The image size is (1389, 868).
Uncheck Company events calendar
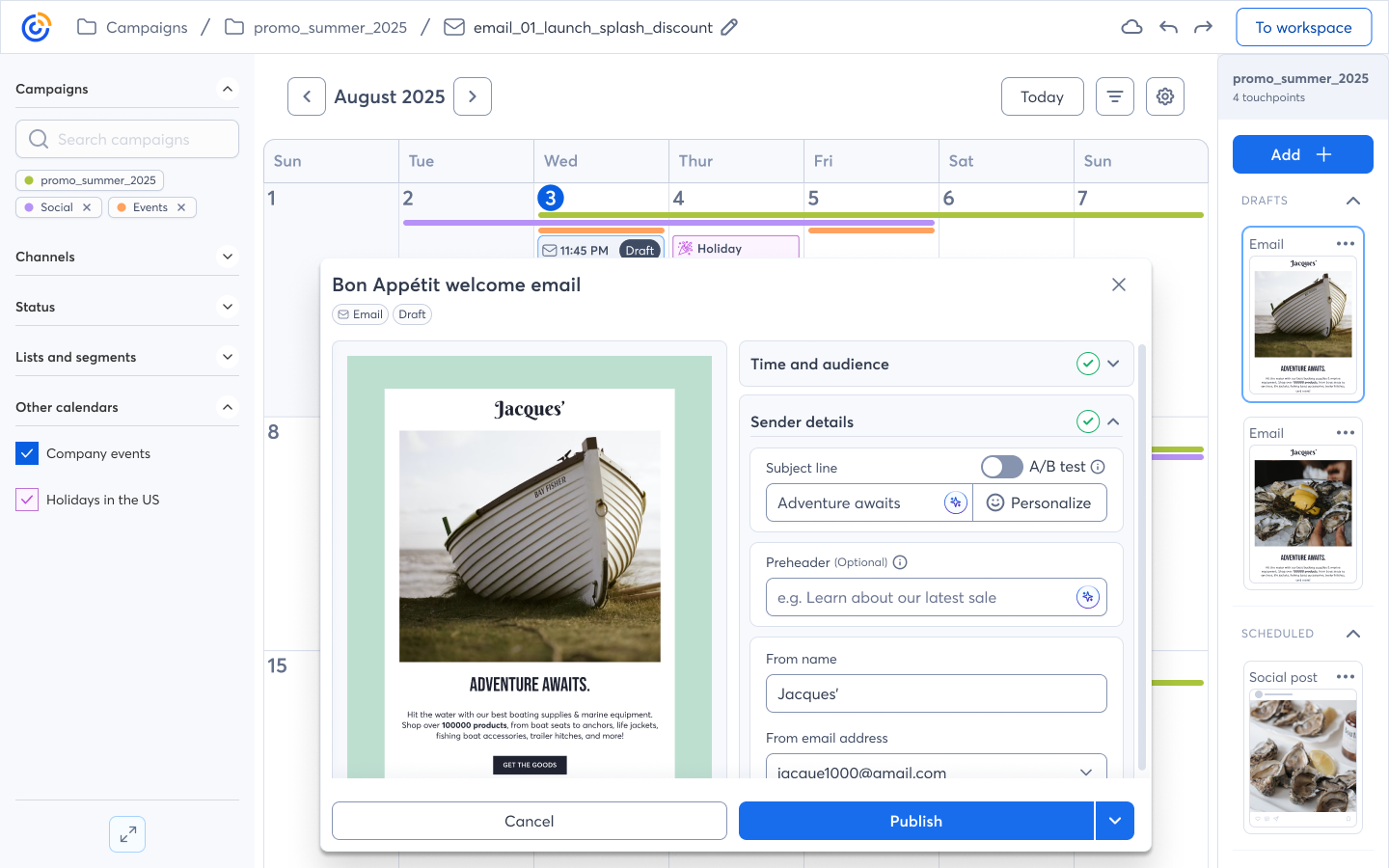(x=27, y=453)
